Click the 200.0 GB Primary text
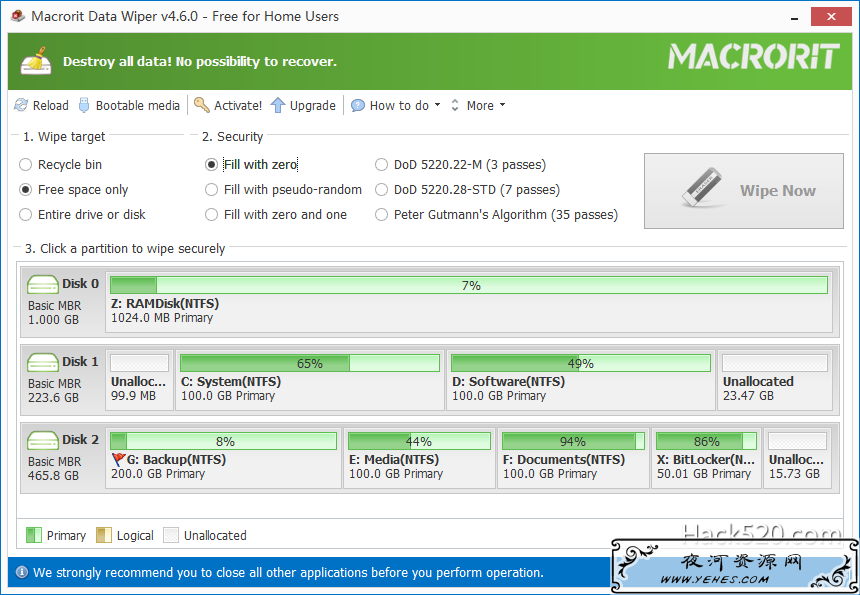This screenshot has width=860, height=595. click(x=158, y=474)
